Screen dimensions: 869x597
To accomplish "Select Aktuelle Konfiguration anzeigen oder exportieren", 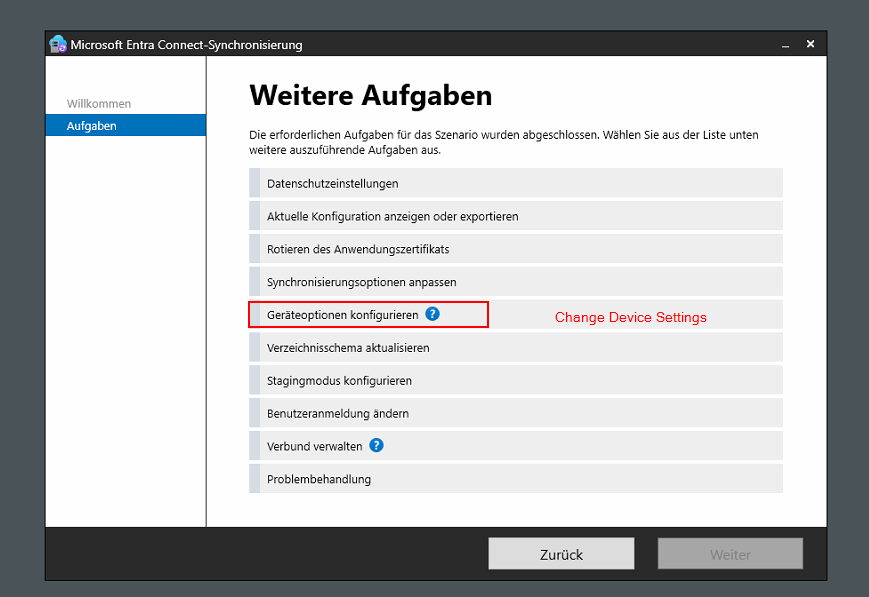I will tap(515, 216).
